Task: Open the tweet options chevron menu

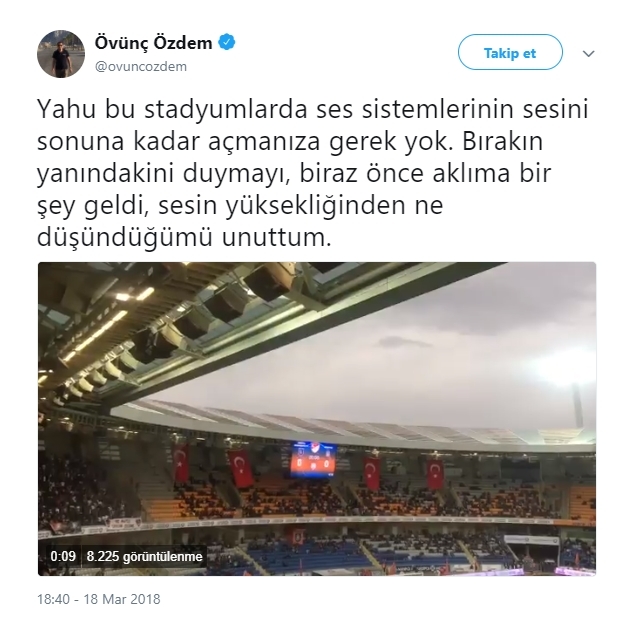Action: tap(588, 53)
